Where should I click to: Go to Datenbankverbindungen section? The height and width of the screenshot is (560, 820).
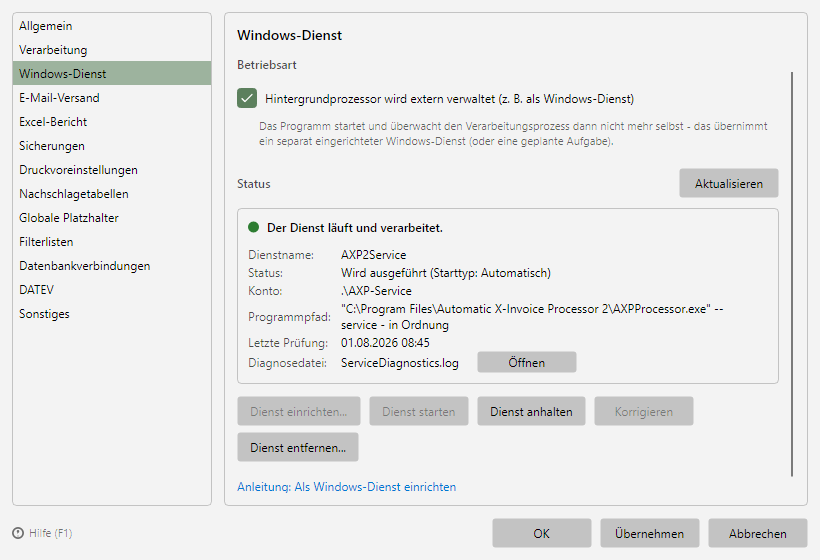[x=112, y=266]
